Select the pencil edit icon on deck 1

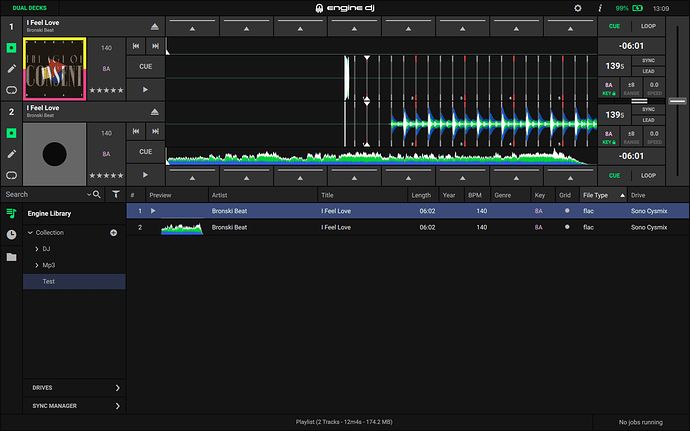(x=11, y=68)
